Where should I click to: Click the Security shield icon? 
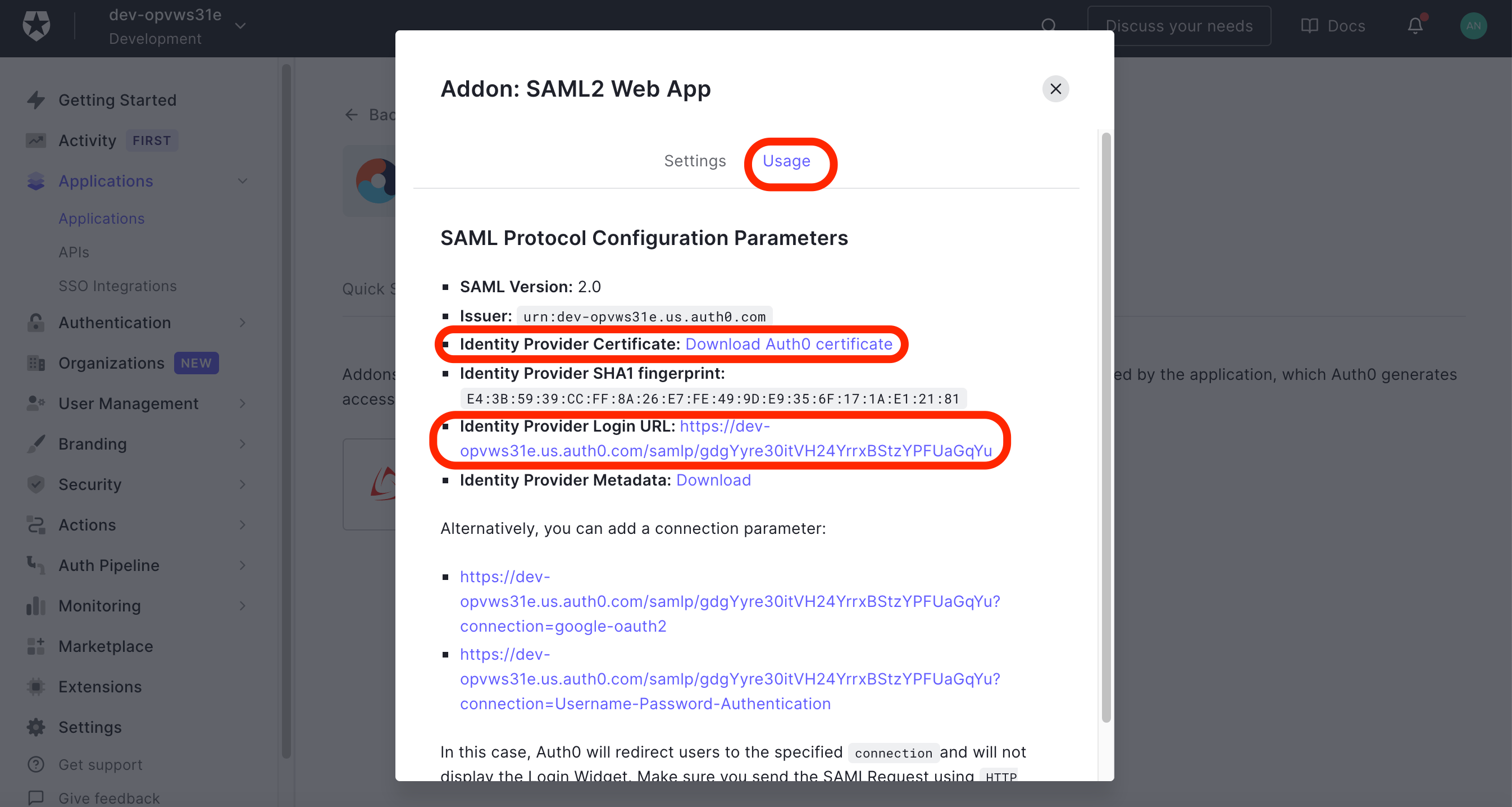[35, 484]
